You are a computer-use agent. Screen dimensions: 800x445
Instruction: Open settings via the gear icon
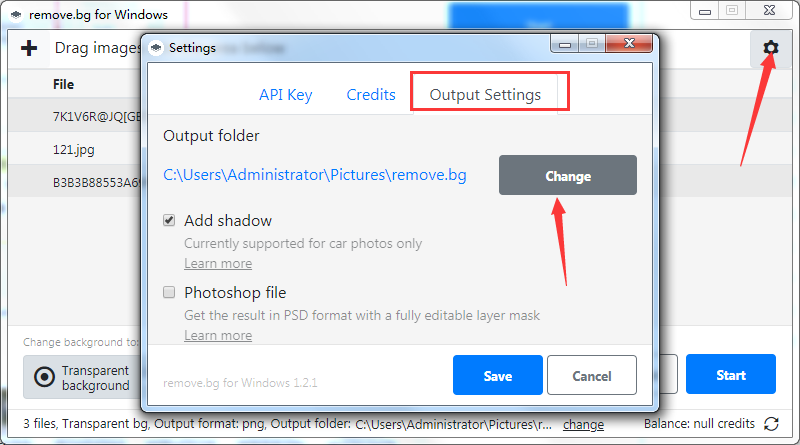[770, 48]
